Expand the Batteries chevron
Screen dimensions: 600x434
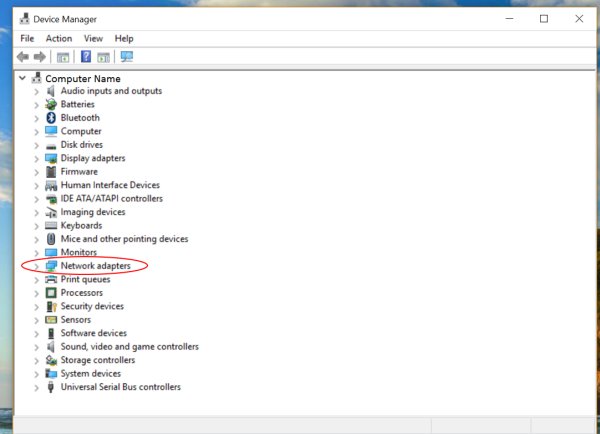[36, 105]
